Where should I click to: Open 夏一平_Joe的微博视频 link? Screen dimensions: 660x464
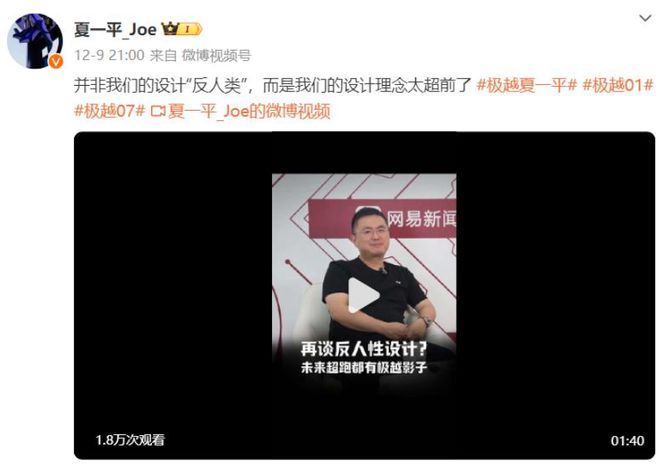click(x=249, y=111)
